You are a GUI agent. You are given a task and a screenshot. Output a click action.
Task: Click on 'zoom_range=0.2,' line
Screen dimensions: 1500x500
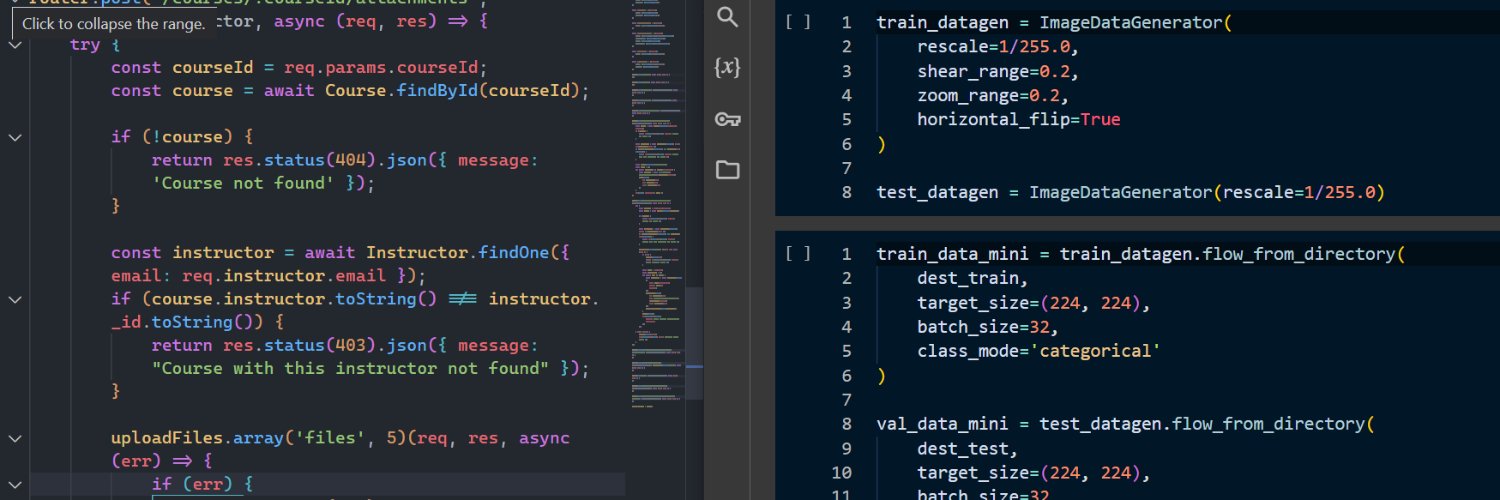(x=994, y=95)
